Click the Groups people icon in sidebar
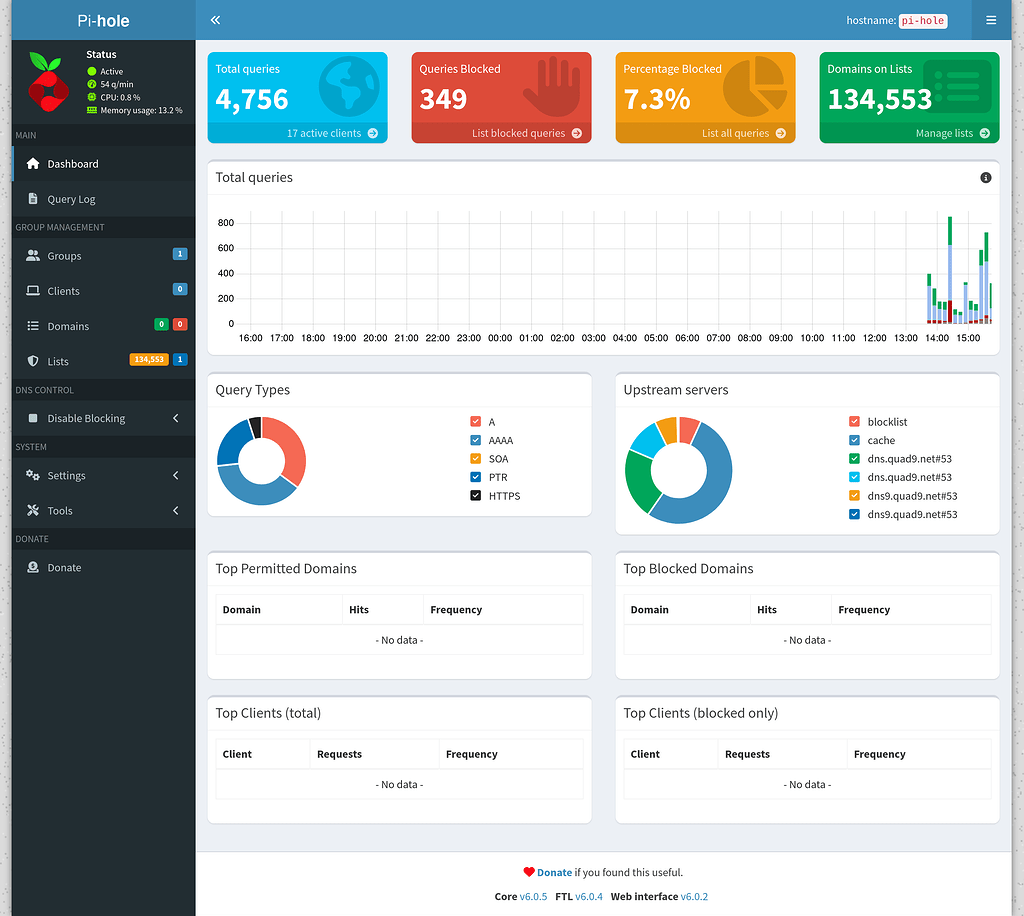 click(33, 256)
